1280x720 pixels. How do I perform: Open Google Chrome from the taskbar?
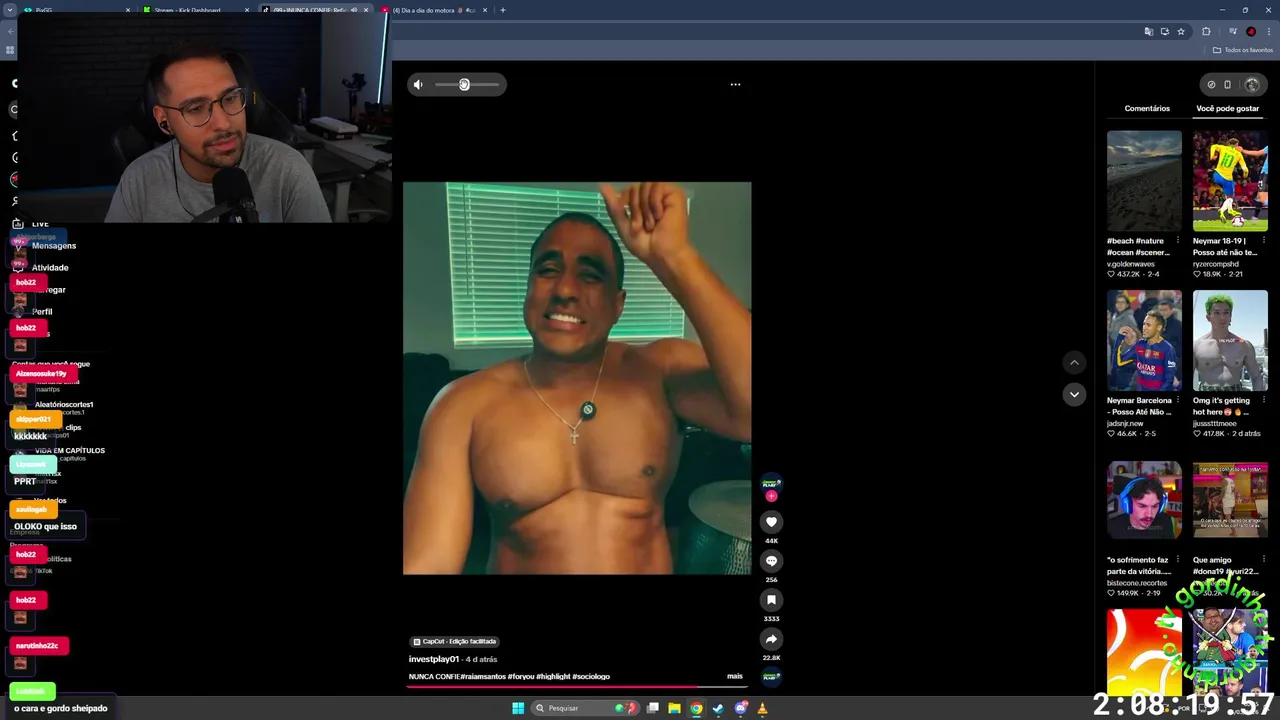pos(696,708)
